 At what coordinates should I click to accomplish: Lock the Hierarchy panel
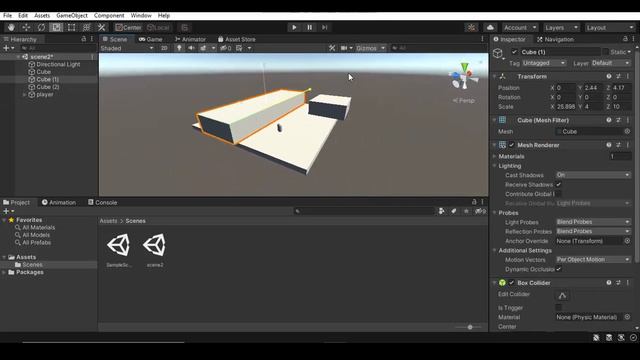(x=84, y=39)
